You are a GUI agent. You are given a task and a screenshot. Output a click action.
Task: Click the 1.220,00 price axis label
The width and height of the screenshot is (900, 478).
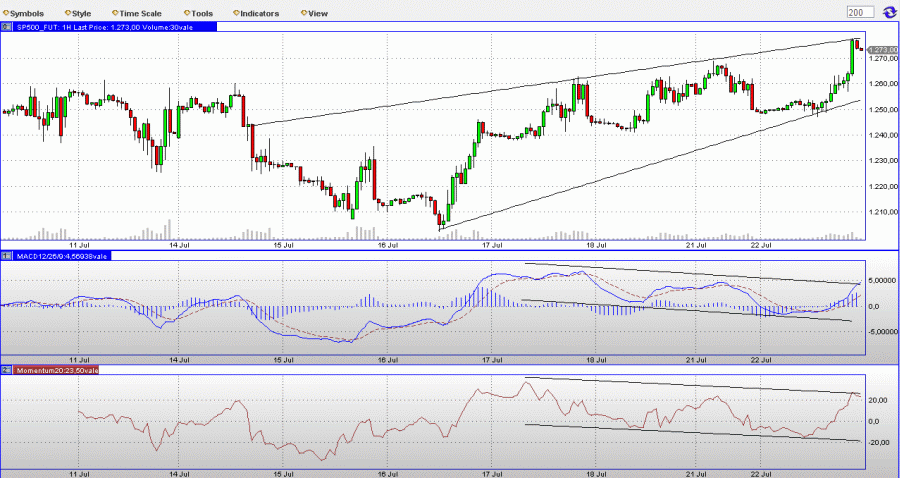pyautogui.click(x=883, y=186)
